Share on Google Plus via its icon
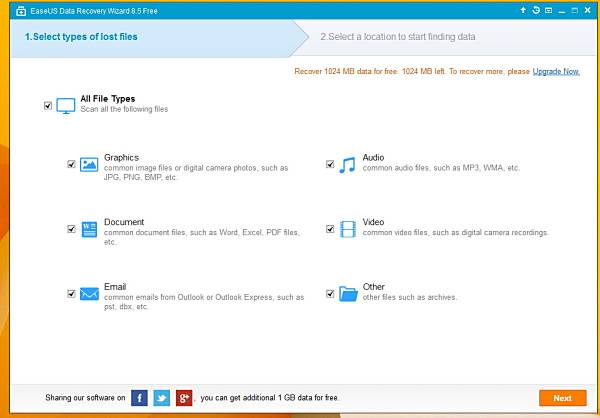 tap(184, 398)
